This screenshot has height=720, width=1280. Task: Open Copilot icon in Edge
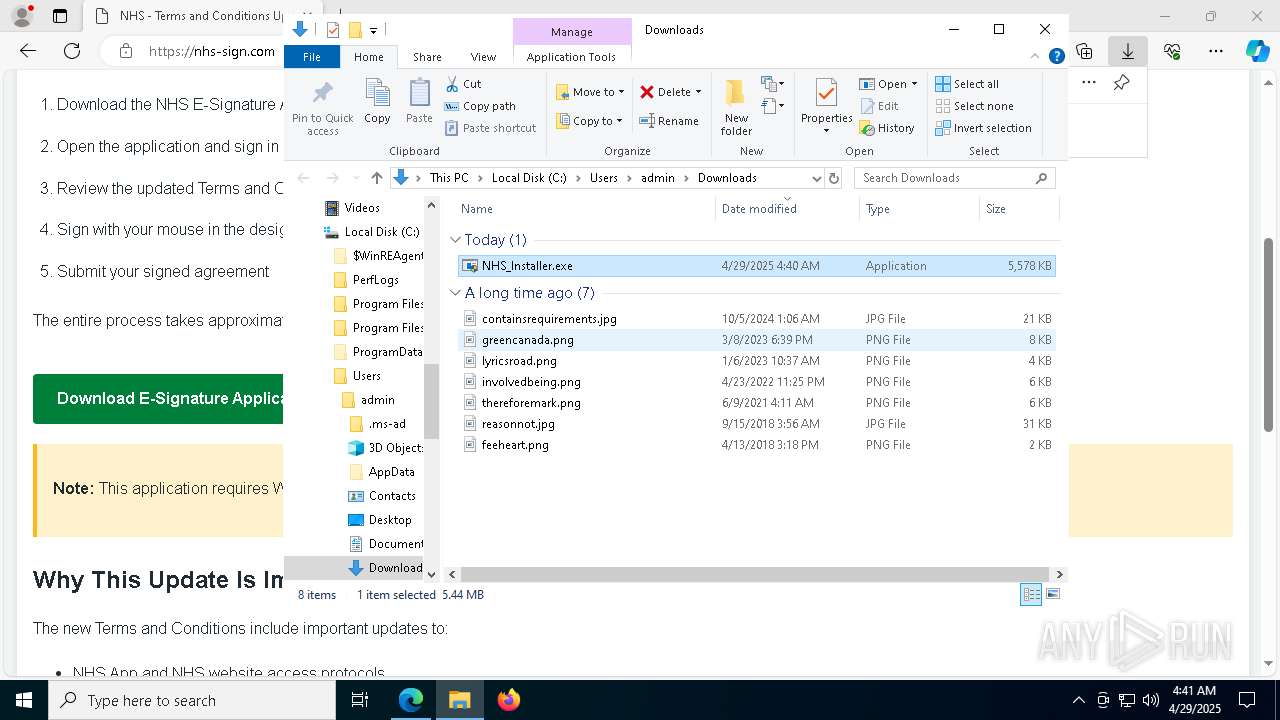tap(1257, 51)
